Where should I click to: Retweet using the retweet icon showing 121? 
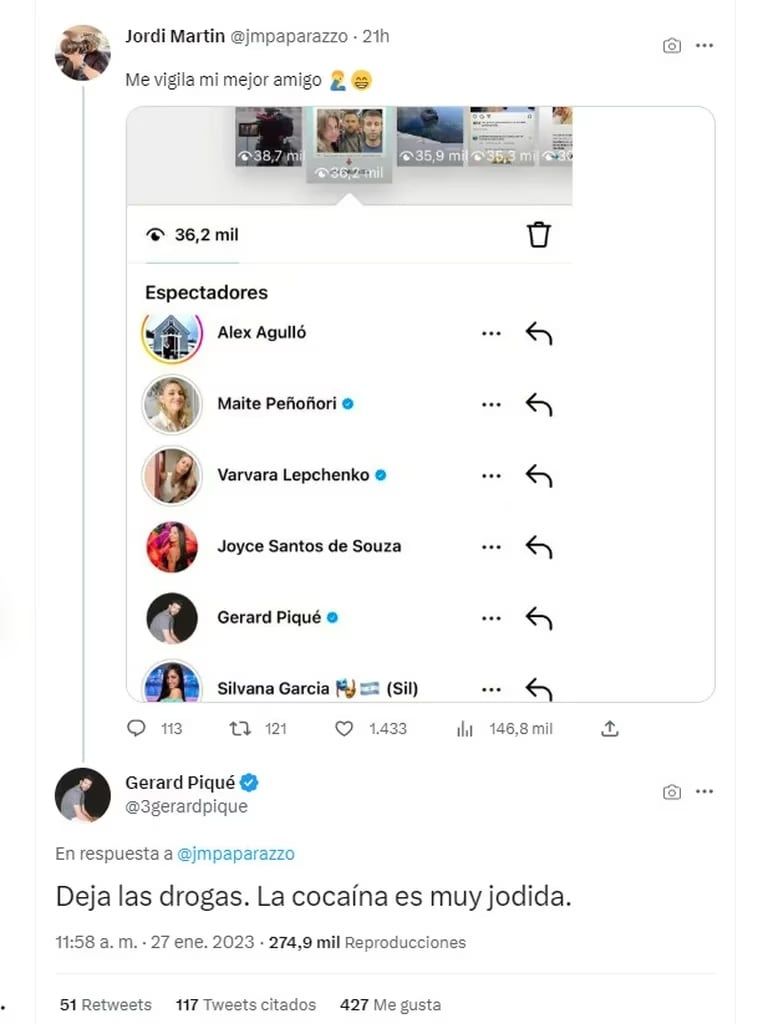pos(240,729)
